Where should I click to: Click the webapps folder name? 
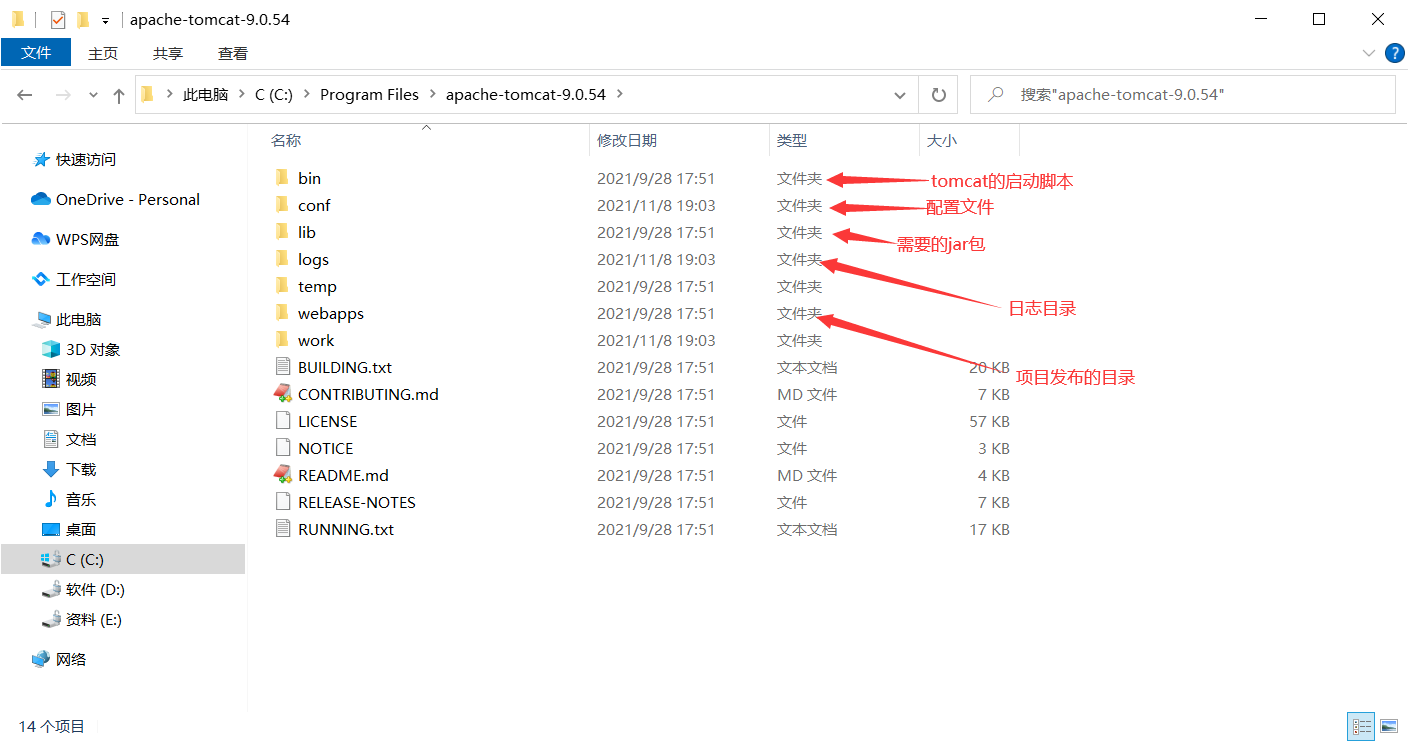point(331,313)
